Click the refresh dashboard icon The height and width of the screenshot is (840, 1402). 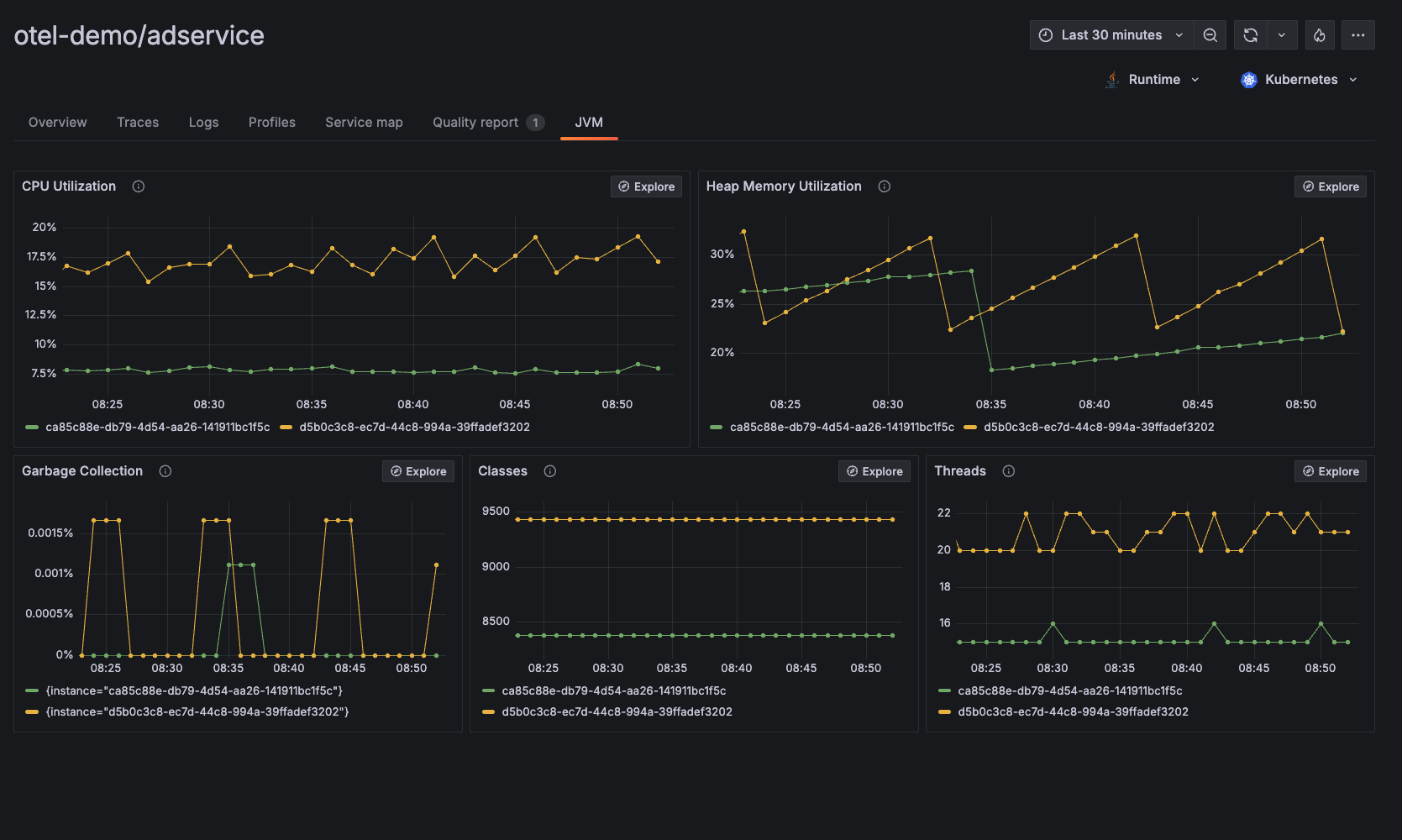pos(1250,35)
